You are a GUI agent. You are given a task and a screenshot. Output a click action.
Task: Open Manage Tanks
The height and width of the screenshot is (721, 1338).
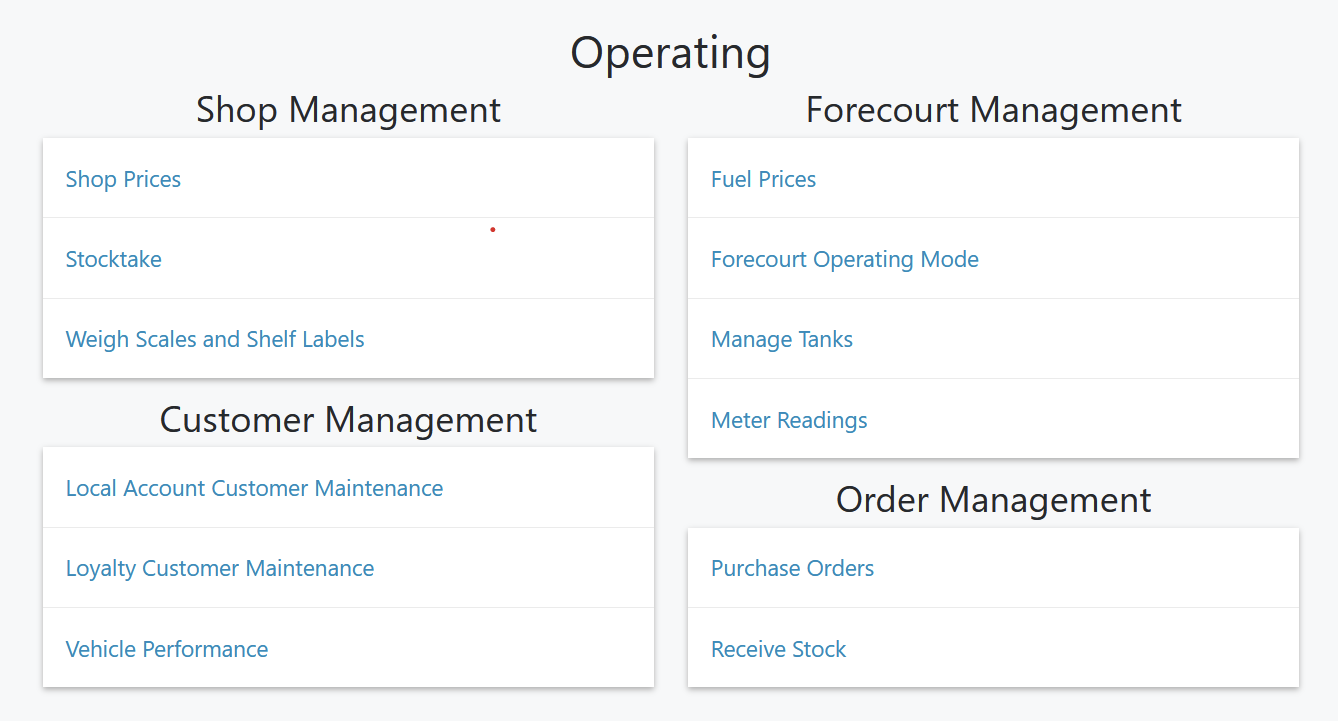pyautogui.click(x=782, y=339)
